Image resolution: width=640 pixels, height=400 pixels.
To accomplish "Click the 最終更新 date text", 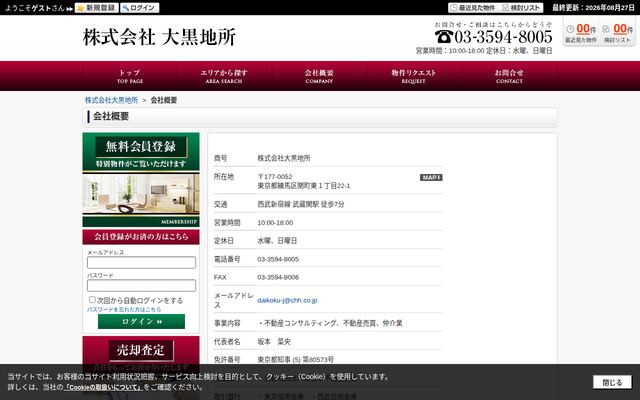I will tap(593, 8).
